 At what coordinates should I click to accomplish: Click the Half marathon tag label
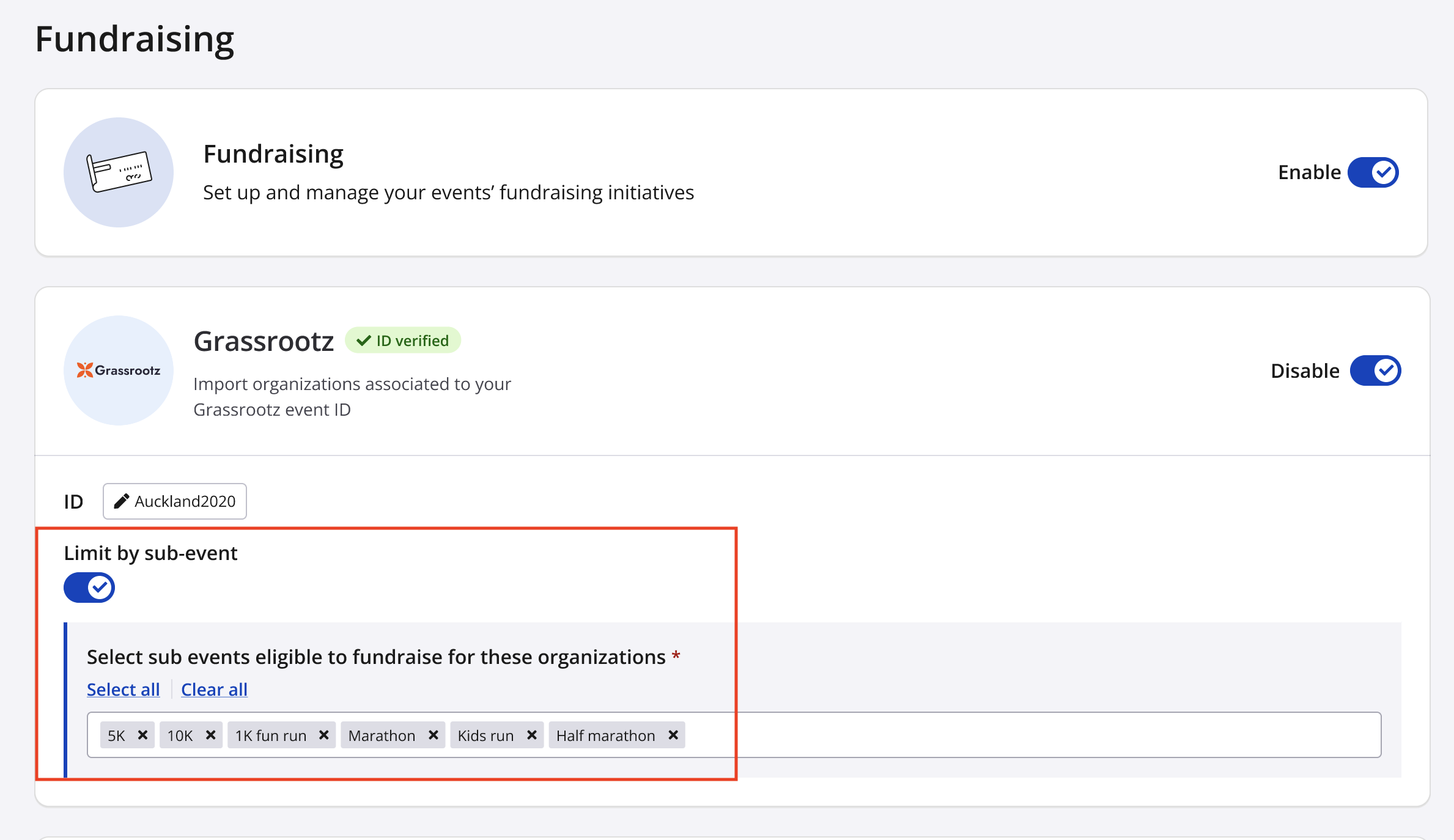(605, 735)
